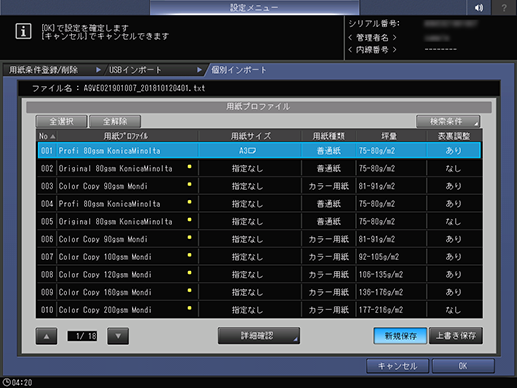Click page indicator 1/18 field
The image size is (517, 388).
point(82,336)
